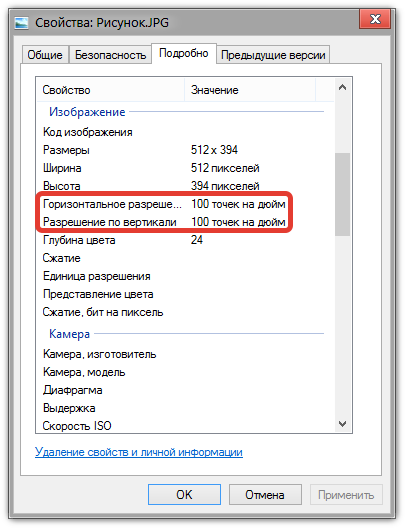Close the Рисунок.JPG properties window
Image resolution: width=405 pixels, height=528 pixels.
tap(375, 19)
